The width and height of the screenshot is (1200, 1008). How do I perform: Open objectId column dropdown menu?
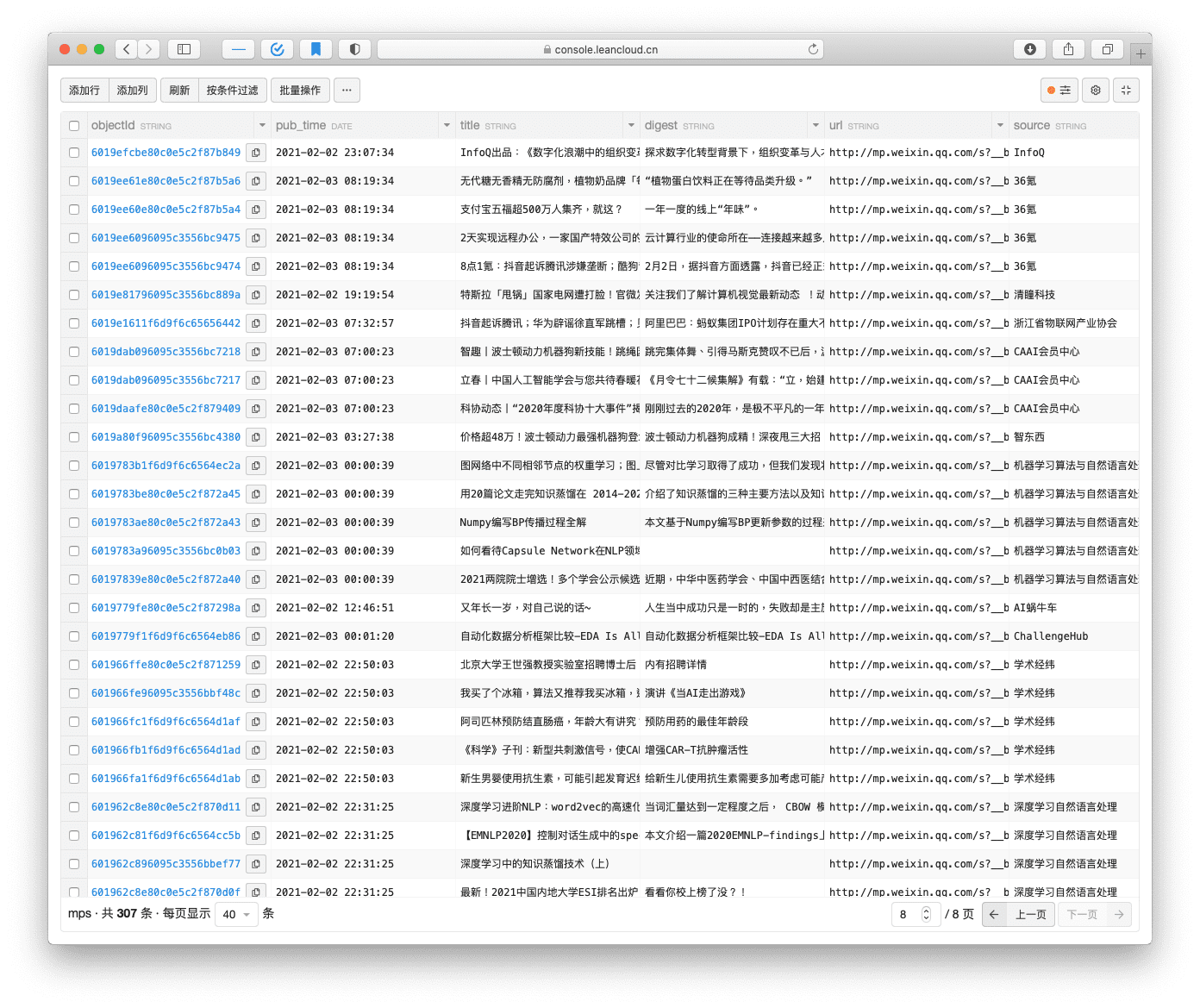[x=262, y=126]
